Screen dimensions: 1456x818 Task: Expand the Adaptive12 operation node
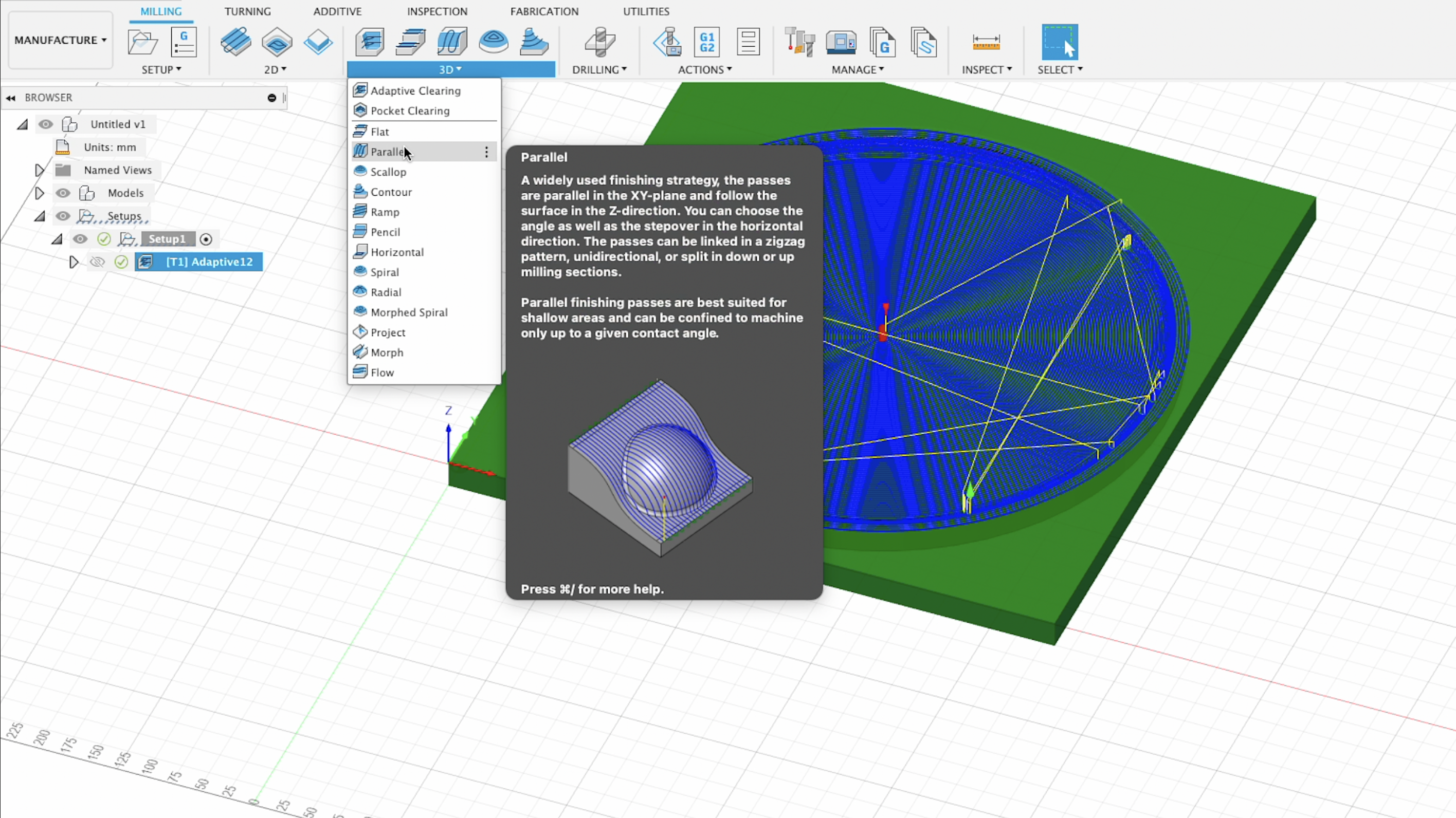click(x=74, y=262)
